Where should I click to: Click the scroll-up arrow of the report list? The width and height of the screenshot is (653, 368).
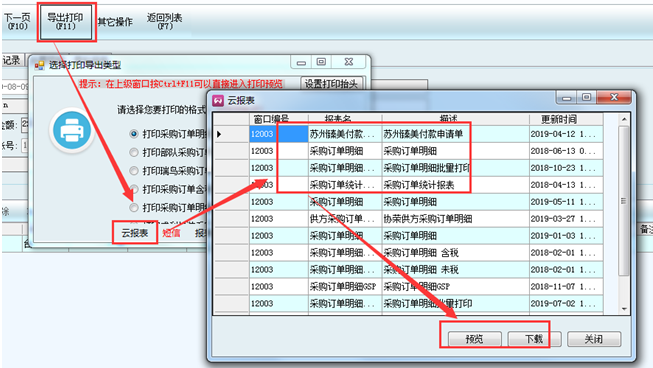pos(624,119)
